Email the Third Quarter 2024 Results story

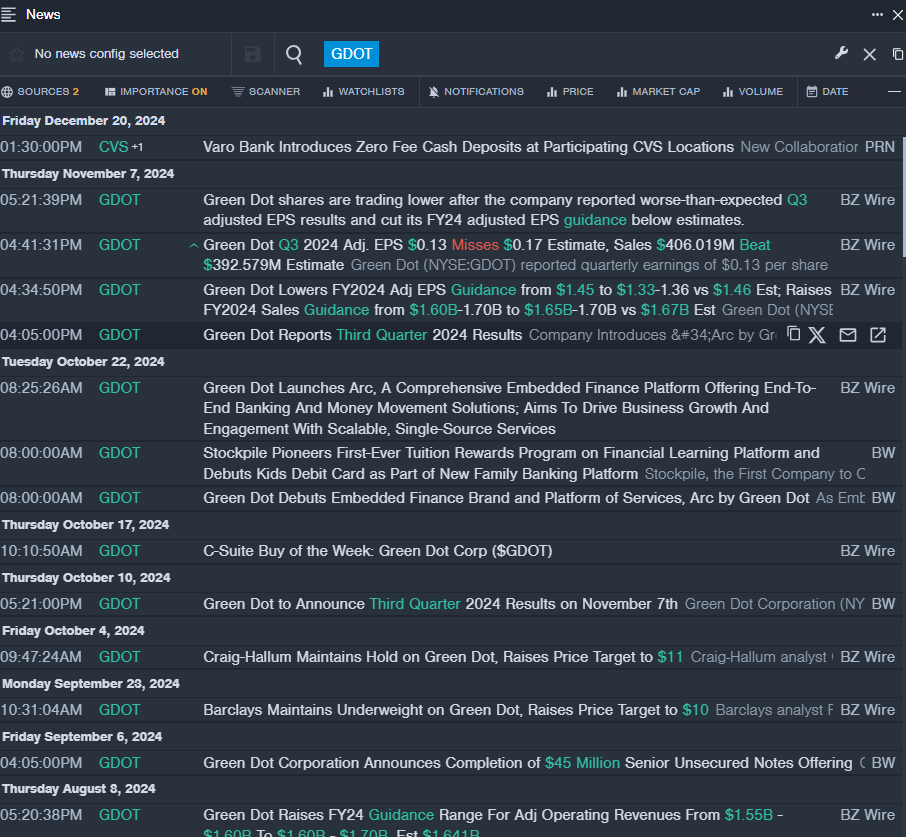coord(848,335)
